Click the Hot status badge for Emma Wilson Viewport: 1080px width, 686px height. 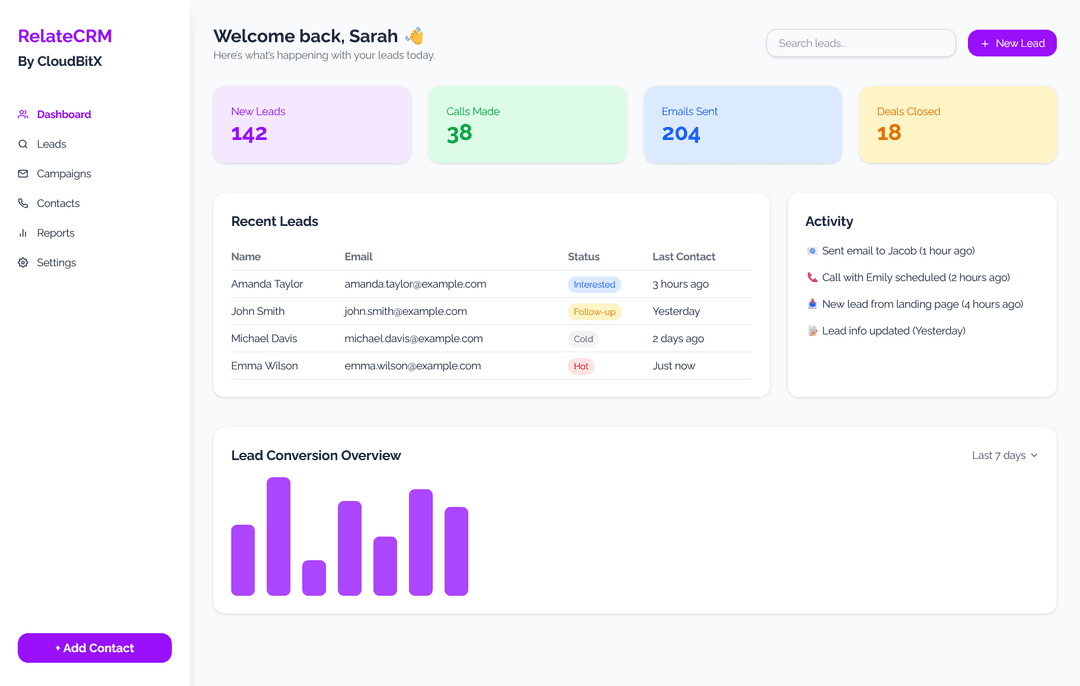coord(581,366)
